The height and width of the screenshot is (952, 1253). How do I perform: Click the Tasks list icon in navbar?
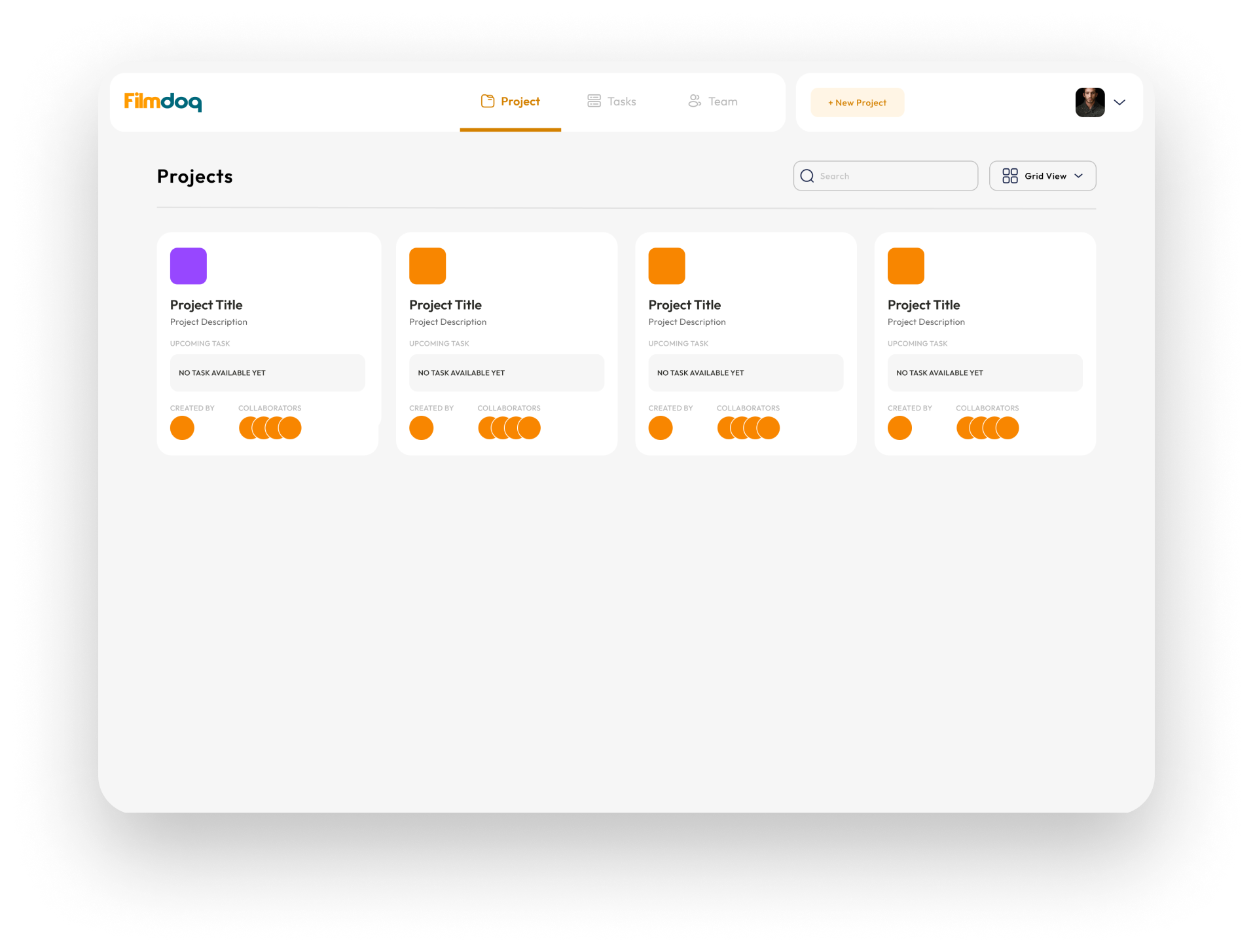pos(593,101)
